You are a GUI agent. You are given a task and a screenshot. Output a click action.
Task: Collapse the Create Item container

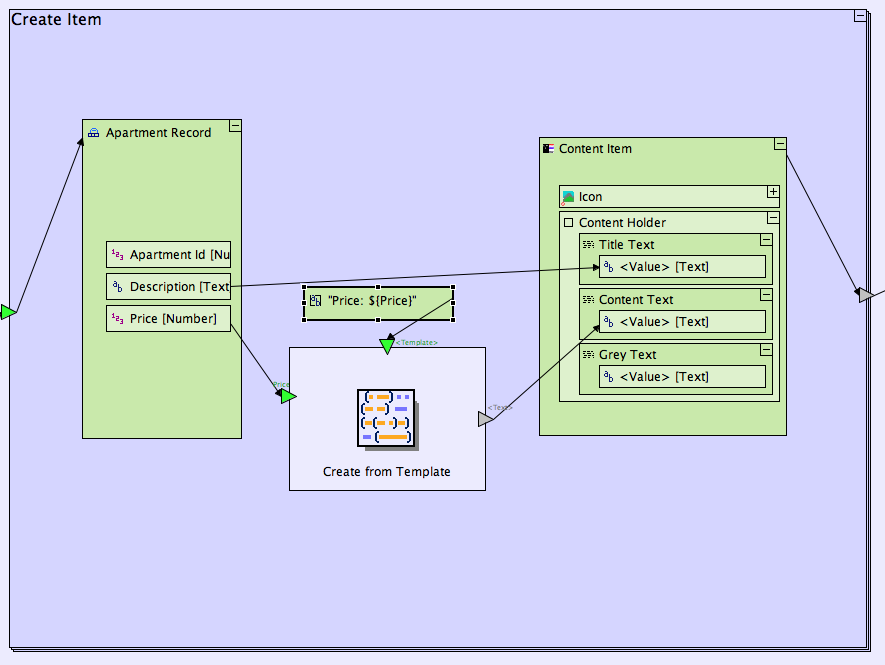pyautogui.click(x=859, y=16)
